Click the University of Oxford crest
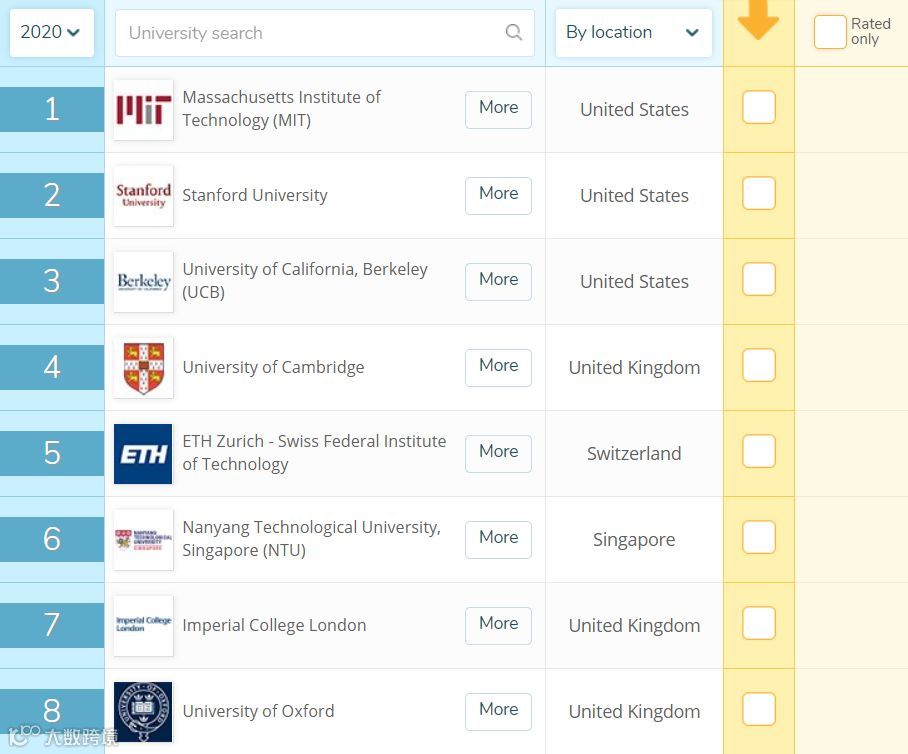This screenshot has width=908, height=754. coord(143,712)
